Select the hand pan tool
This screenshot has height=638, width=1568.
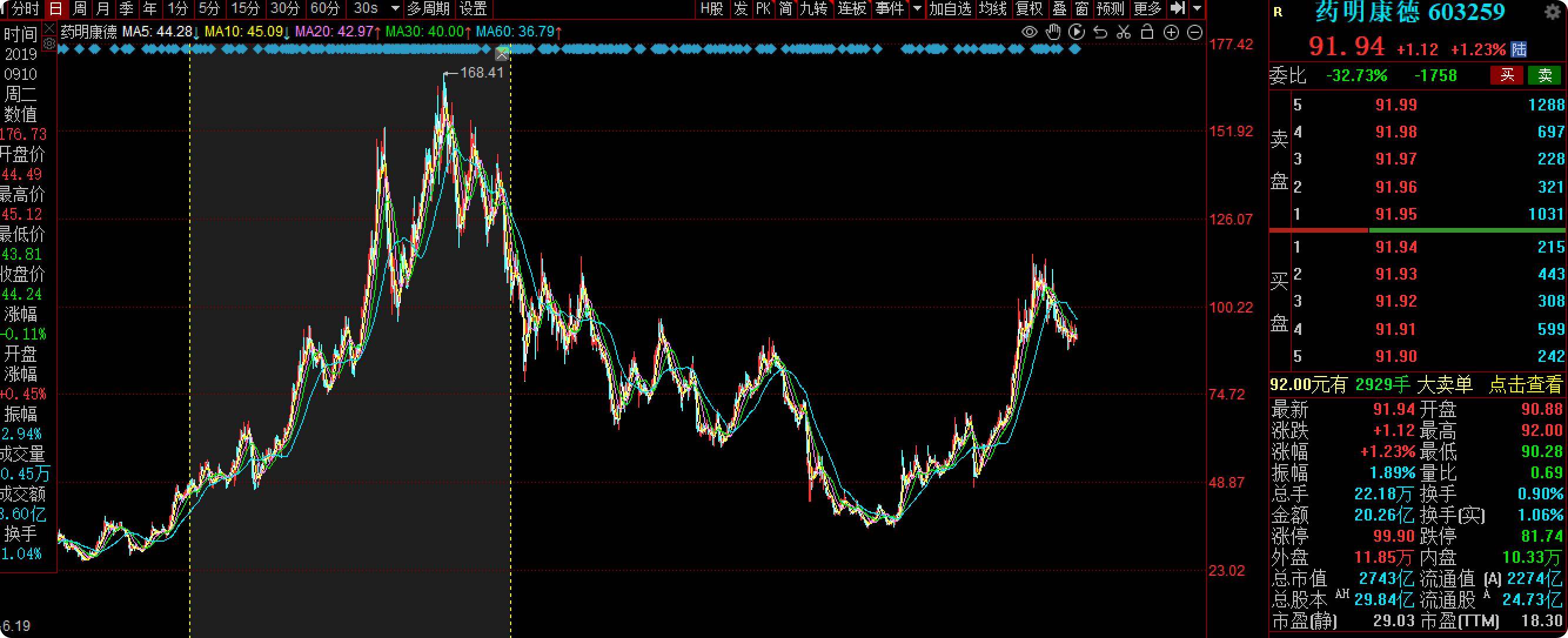click(x=1053, y=32)
